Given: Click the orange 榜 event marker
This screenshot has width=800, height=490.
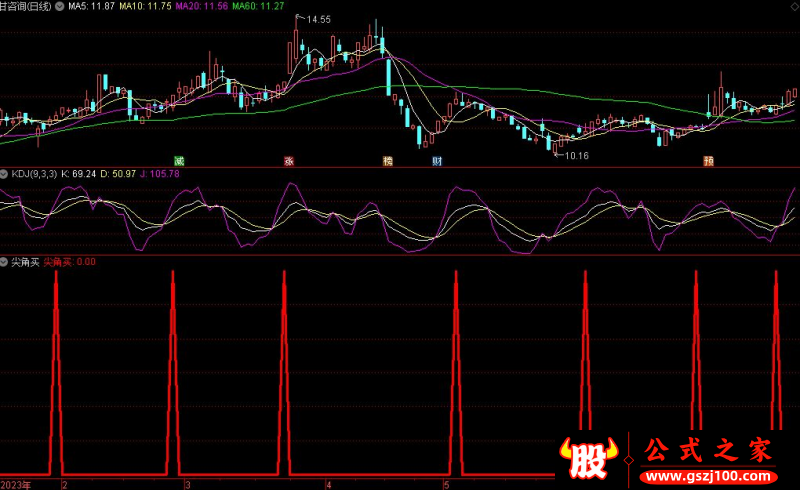Looking at the screenshot, I should [x=387, y=160].
